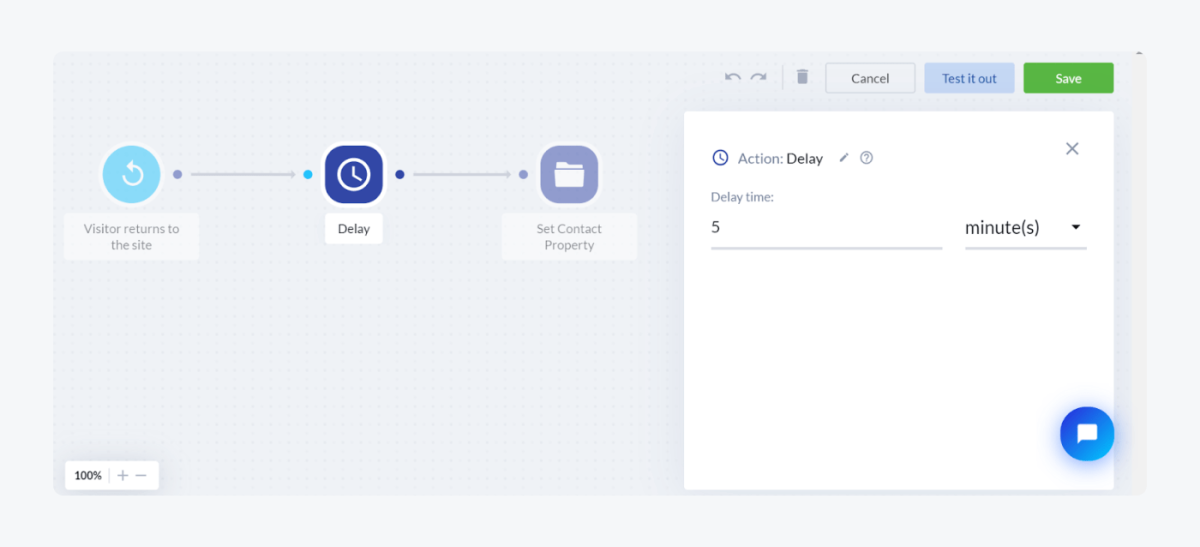Click the Delay node output connector dot
The image size is (1200, 547).
coord(400,174)
